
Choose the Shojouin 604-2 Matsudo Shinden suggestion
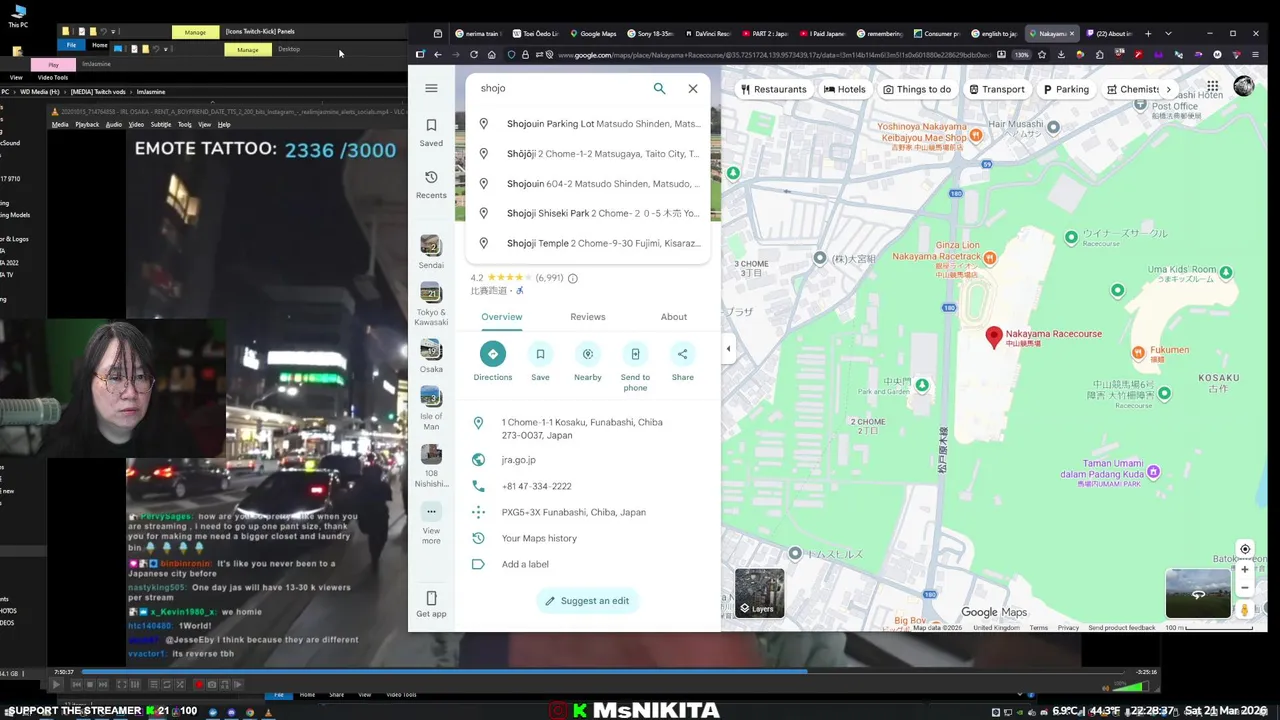588,184
